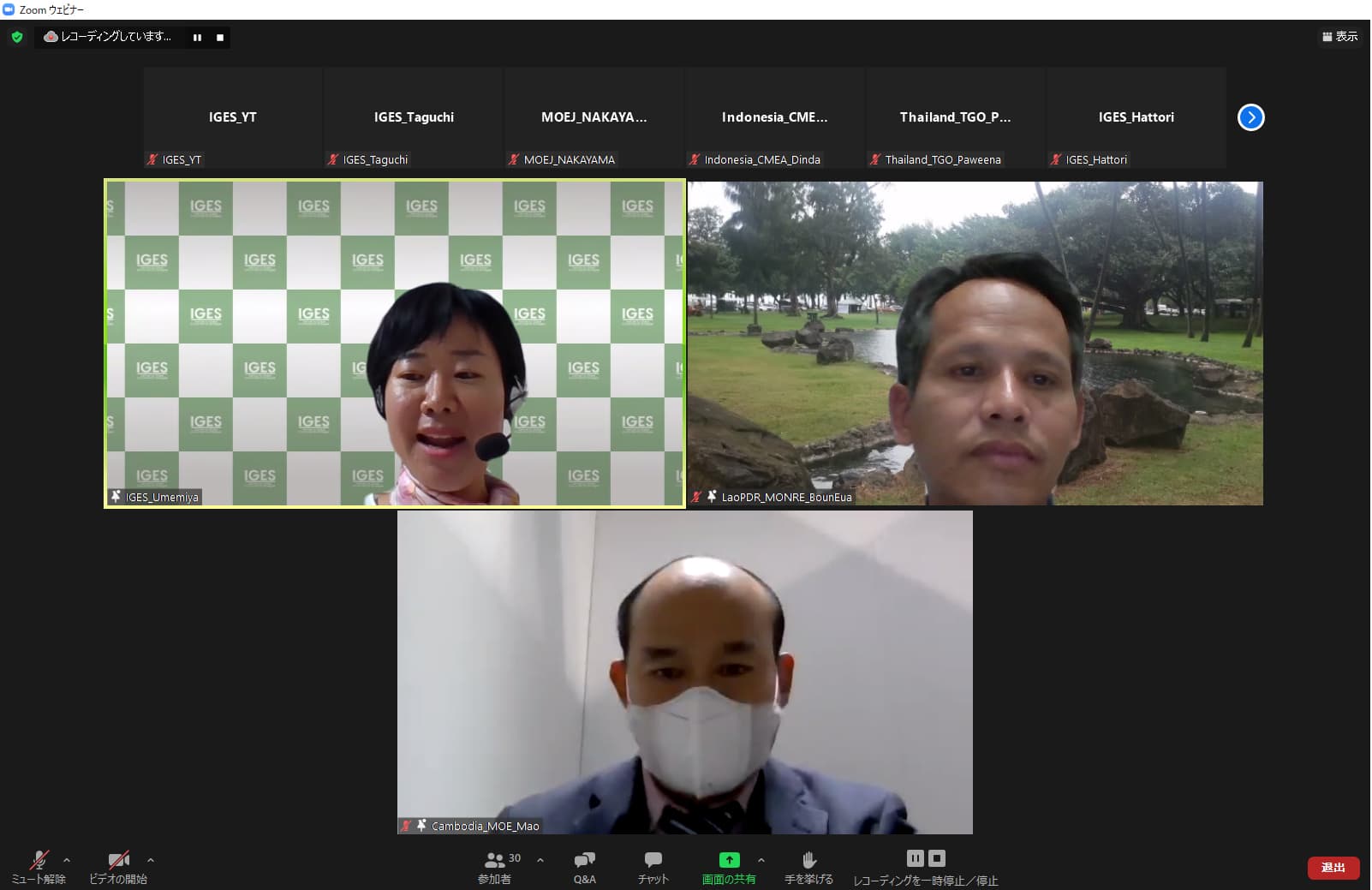Viewport: 1372px width, 890px height.
Task: Show next page of participant thumbnails
Action: click(x=1250, y=117)
